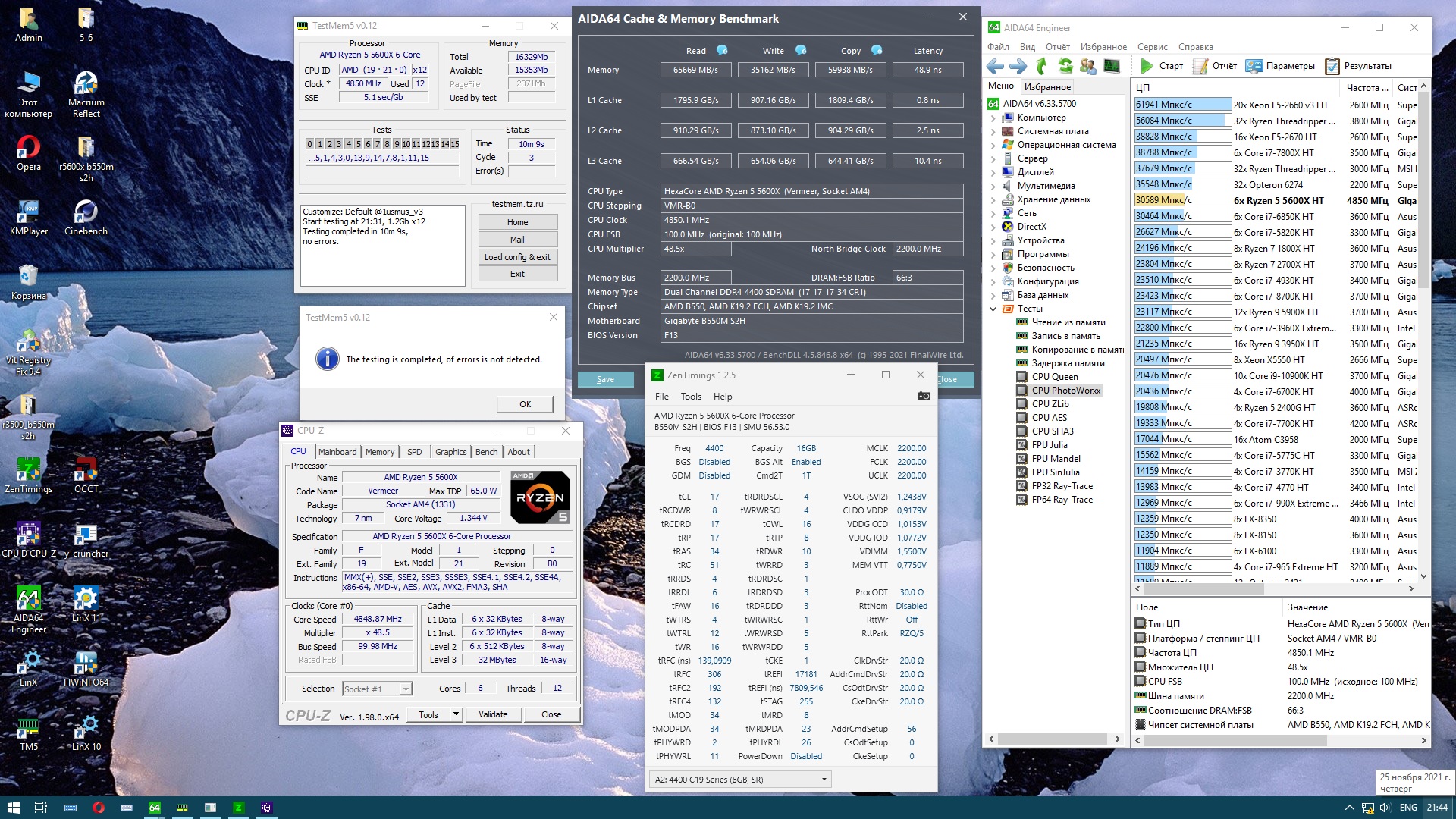Image resolution: width=1456 pixels, height=819 pixels.
Task: Expand the Системная плата tree node
Action: tap(993, 131)
